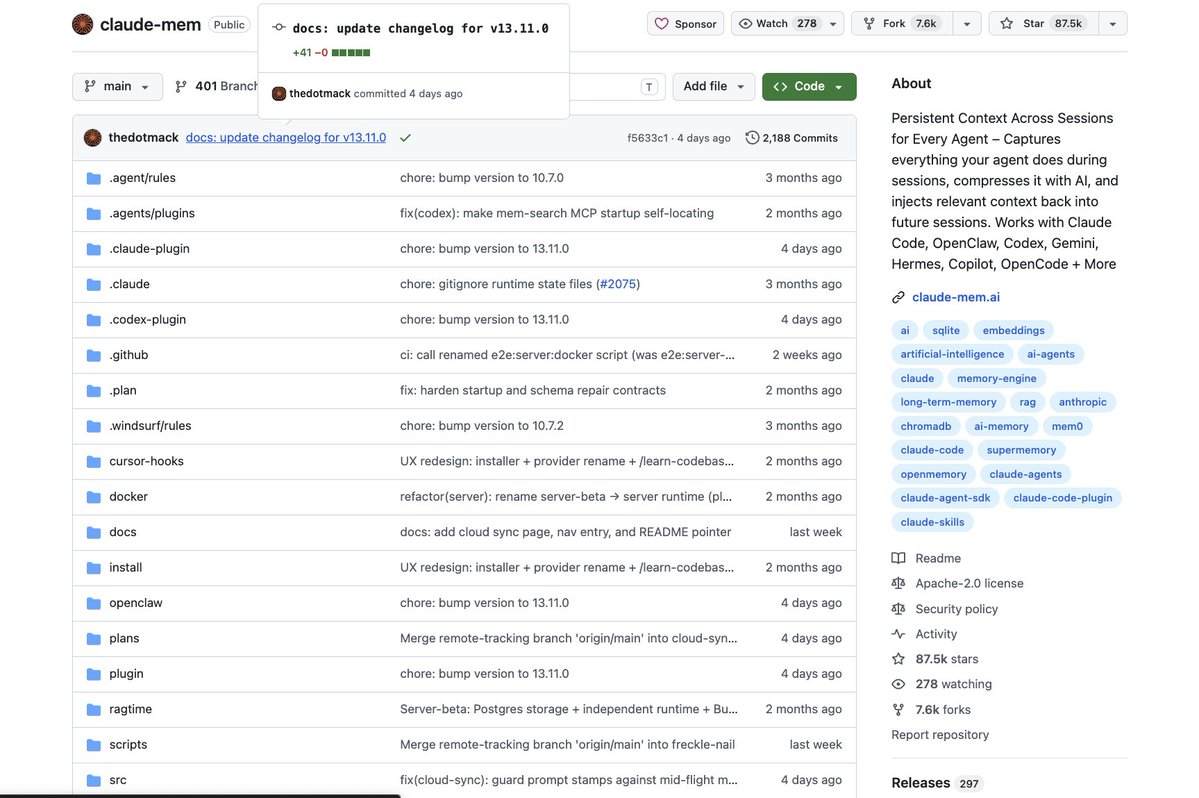
Task: Open the main branch selector dropdown
Action: point(118,86)
